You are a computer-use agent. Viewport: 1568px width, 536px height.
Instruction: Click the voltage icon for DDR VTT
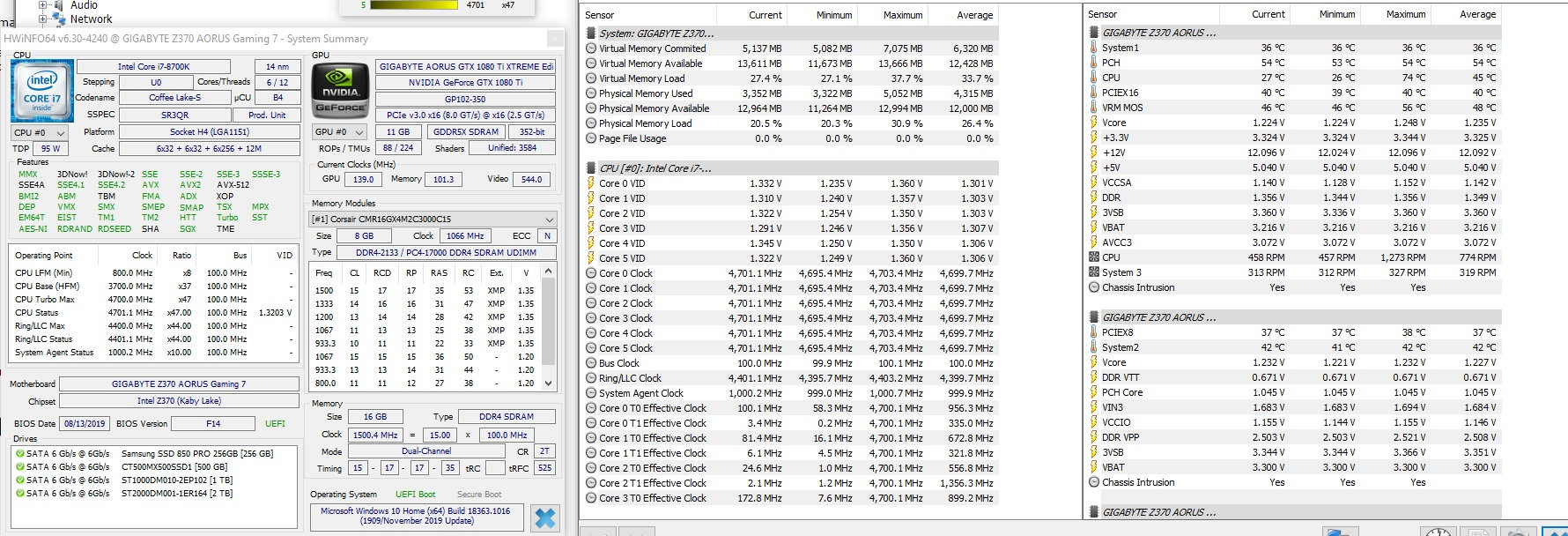point(1093,377)
